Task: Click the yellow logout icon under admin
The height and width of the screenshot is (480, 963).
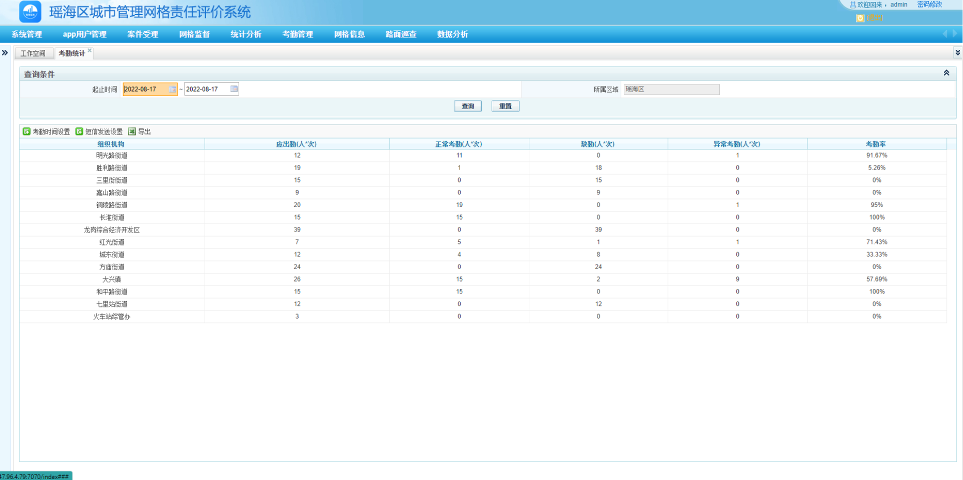Action: click(x=860, y=17)
